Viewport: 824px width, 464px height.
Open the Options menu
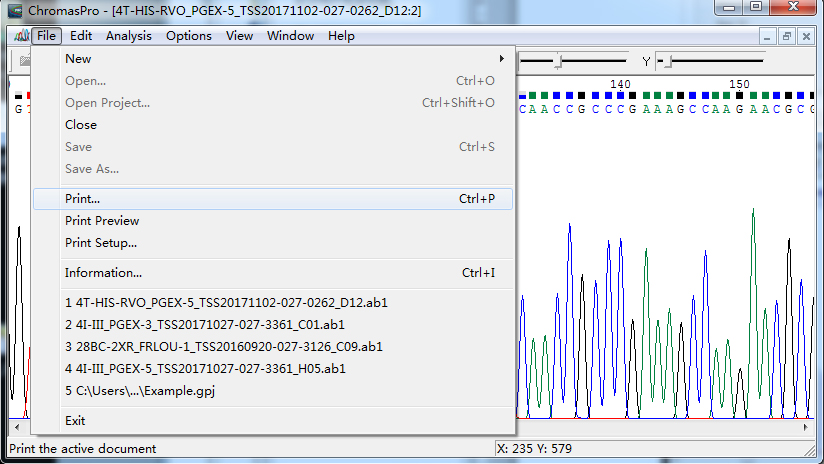pyautogui.click(x=188, y=36)
